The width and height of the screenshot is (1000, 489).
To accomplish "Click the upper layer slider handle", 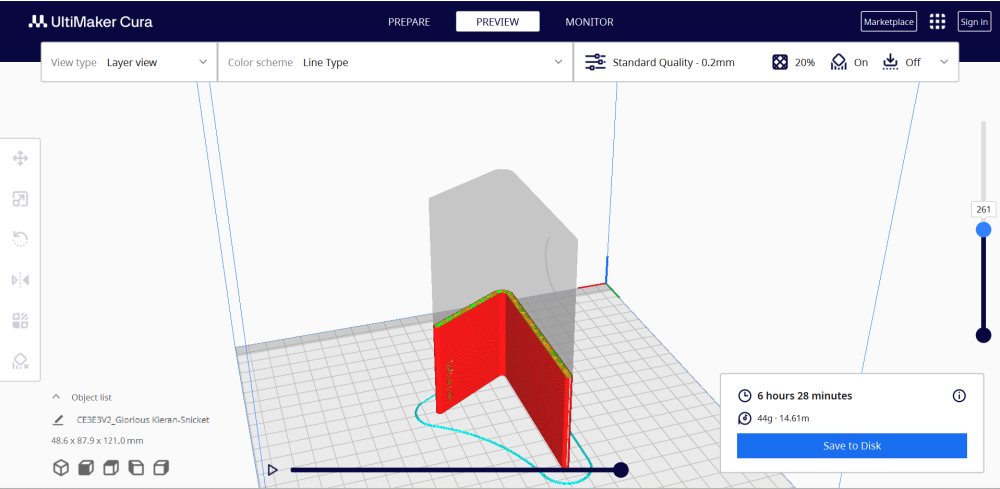I will click(983, 229).
